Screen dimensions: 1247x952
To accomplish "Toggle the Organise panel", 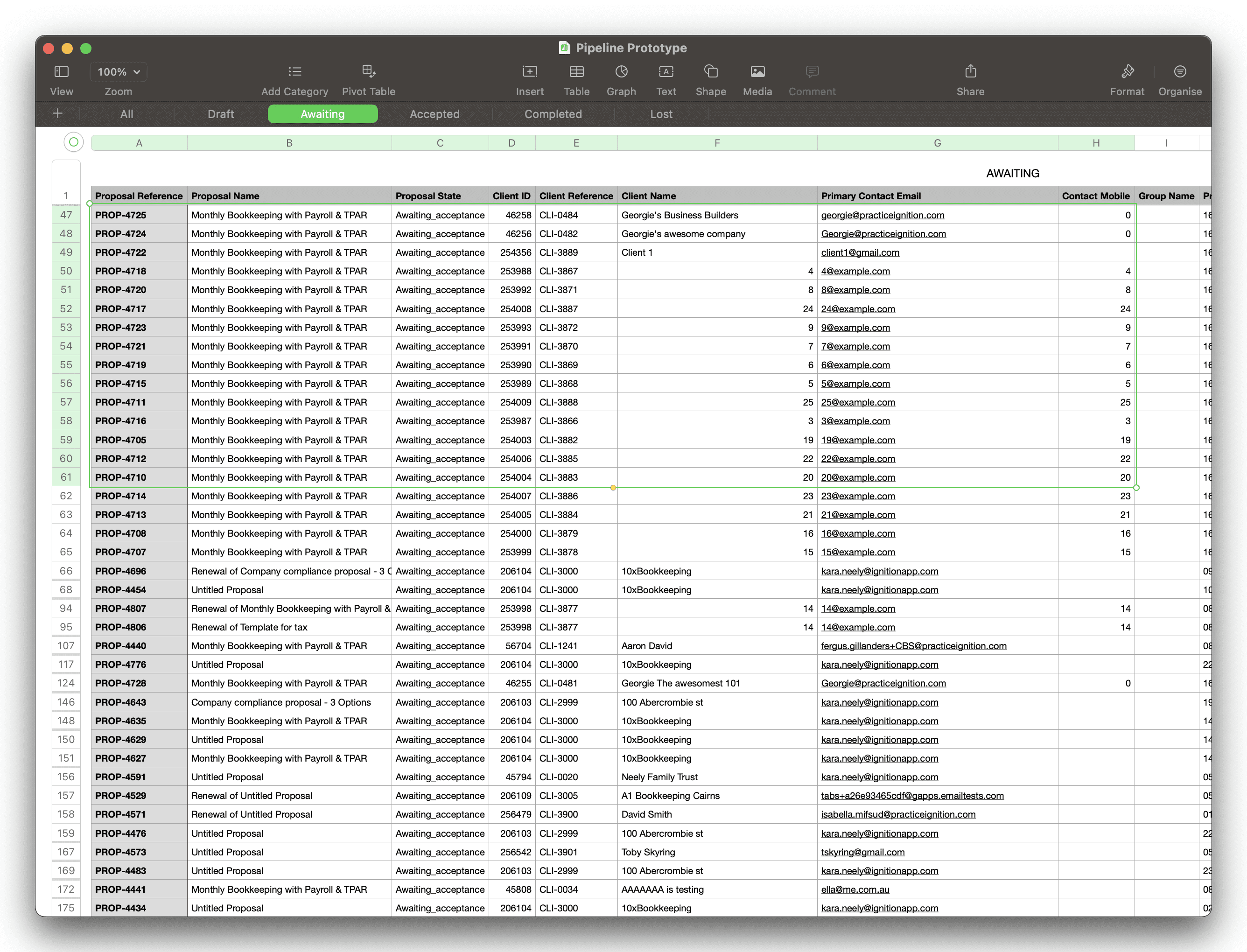I will point(1180,72).
